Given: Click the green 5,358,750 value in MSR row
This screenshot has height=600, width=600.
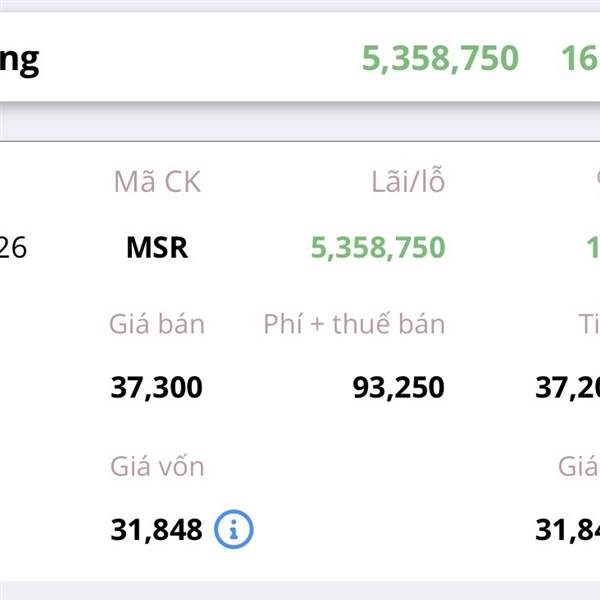Looking at the screenshot, I should (x=377, y=247).
